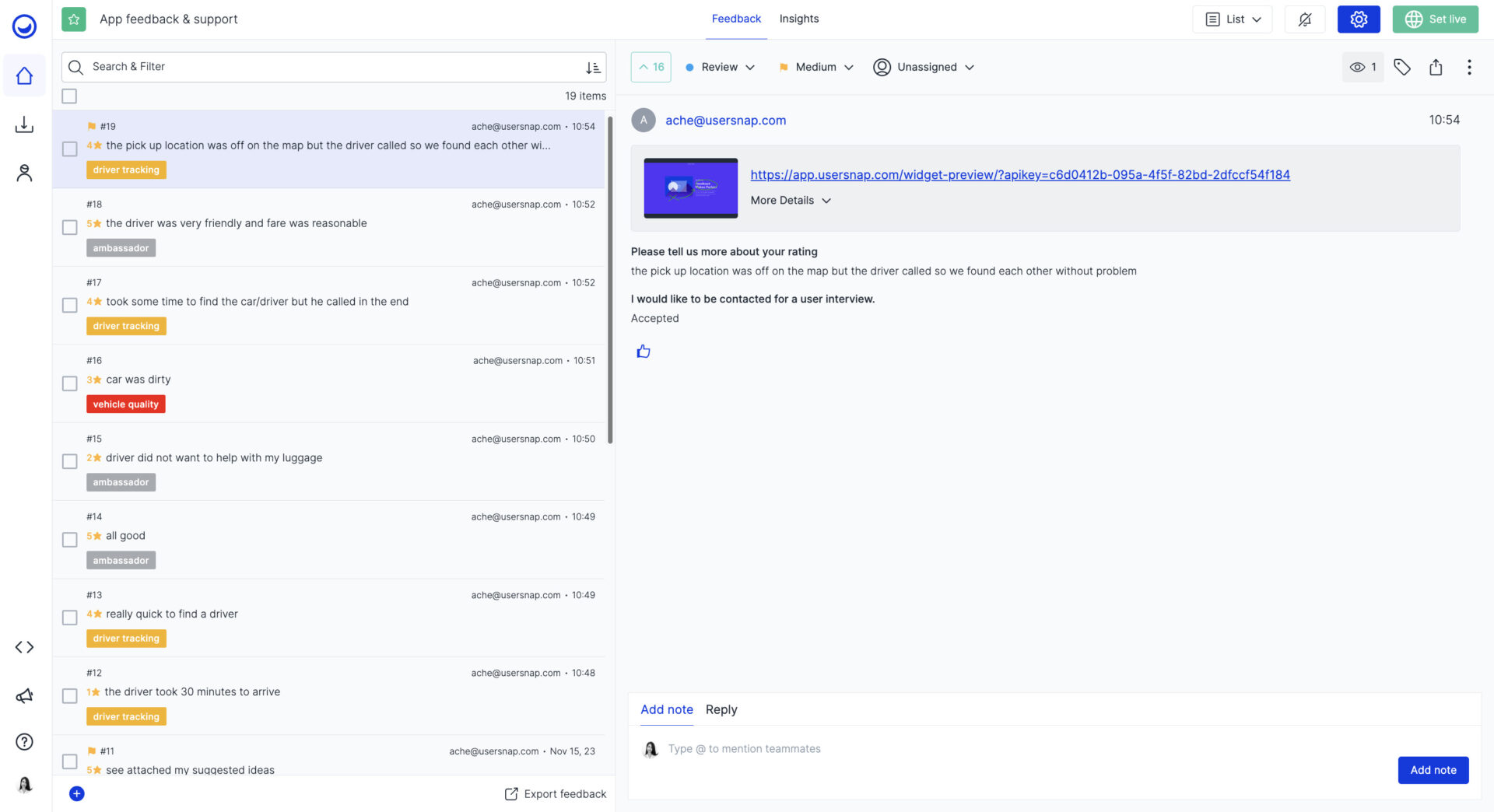This screenshot has height=812, width=1494.
Task: Open the help question mark icon
Action: 23,741
